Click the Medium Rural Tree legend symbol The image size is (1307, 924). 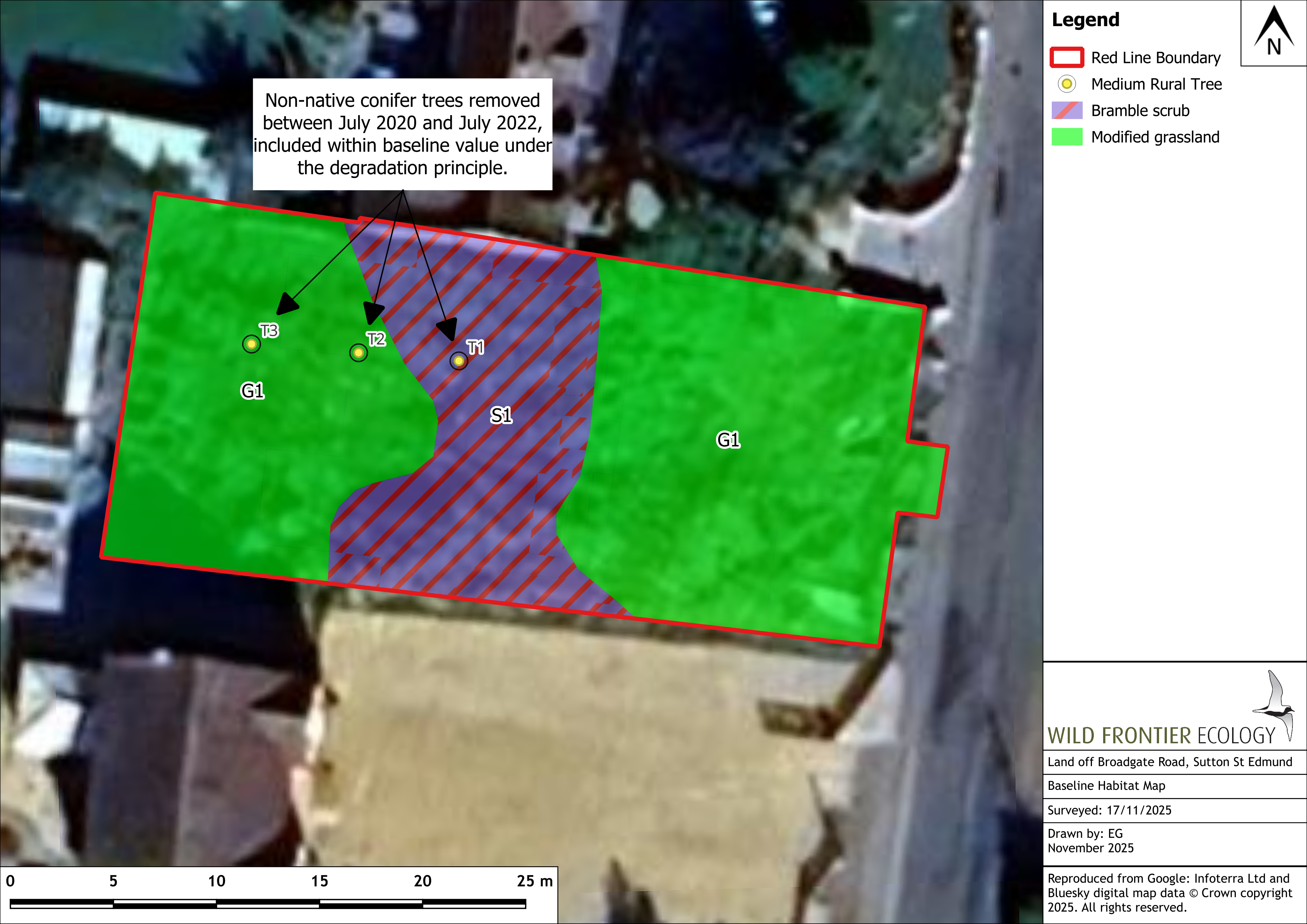click(1066, 84)
